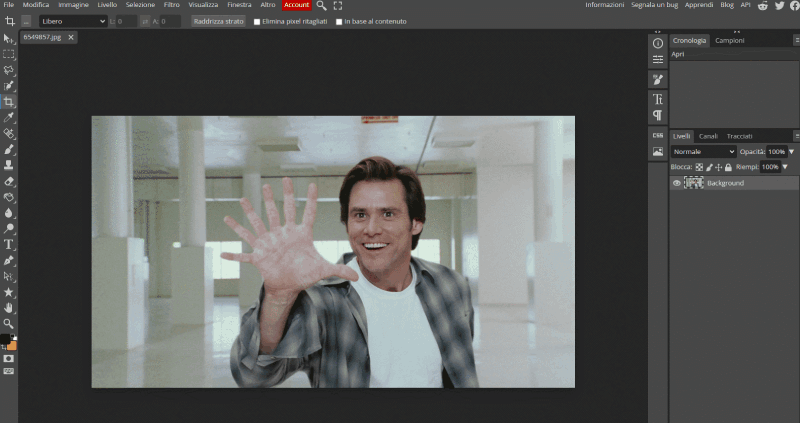Select the Lasso tool
This screenshot has width=800, height=423.
(9, 70)
